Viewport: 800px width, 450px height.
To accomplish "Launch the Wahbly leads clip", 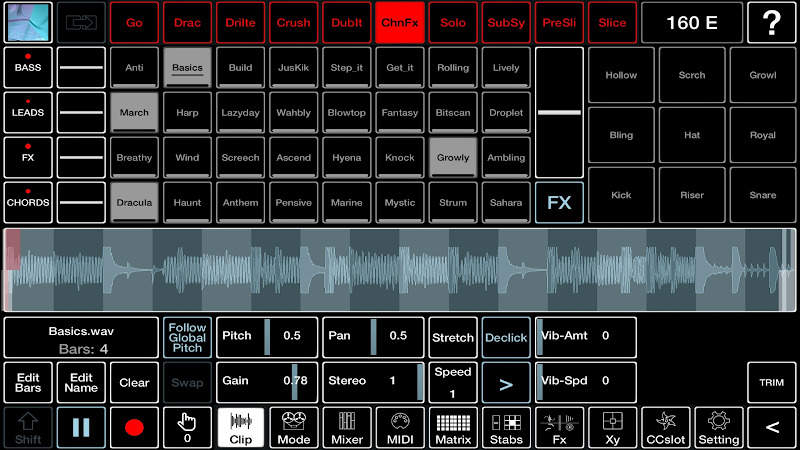I will coord(293,112).
